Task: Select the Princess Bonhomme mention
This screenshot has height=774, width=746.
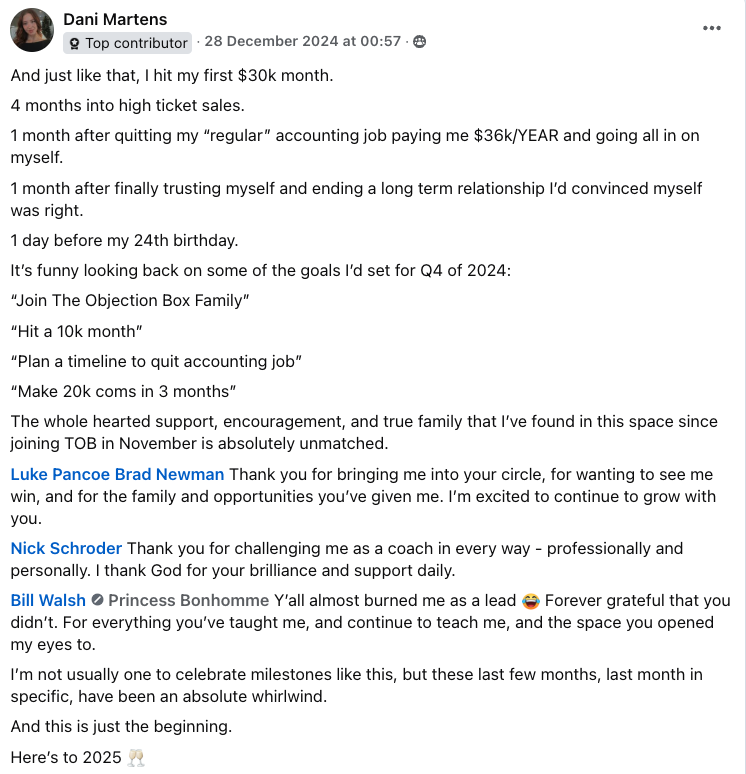Action: 189,600
